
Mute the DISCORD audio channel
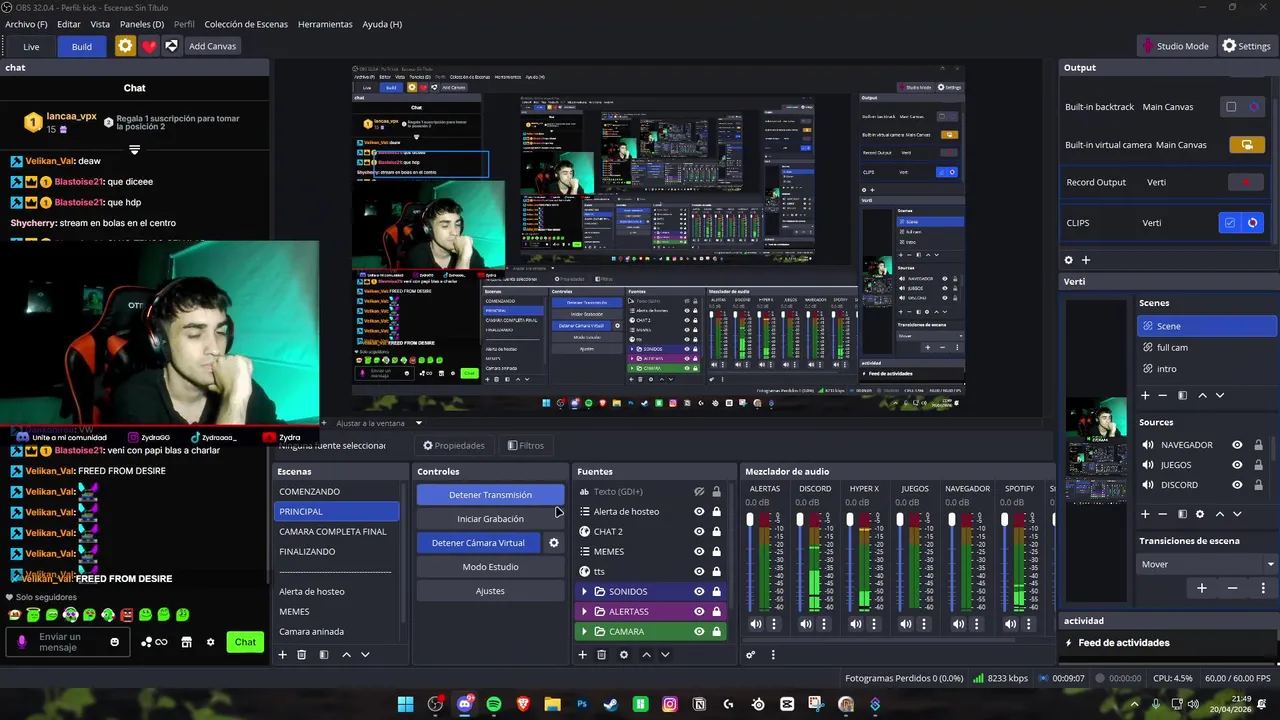point(806,624)
